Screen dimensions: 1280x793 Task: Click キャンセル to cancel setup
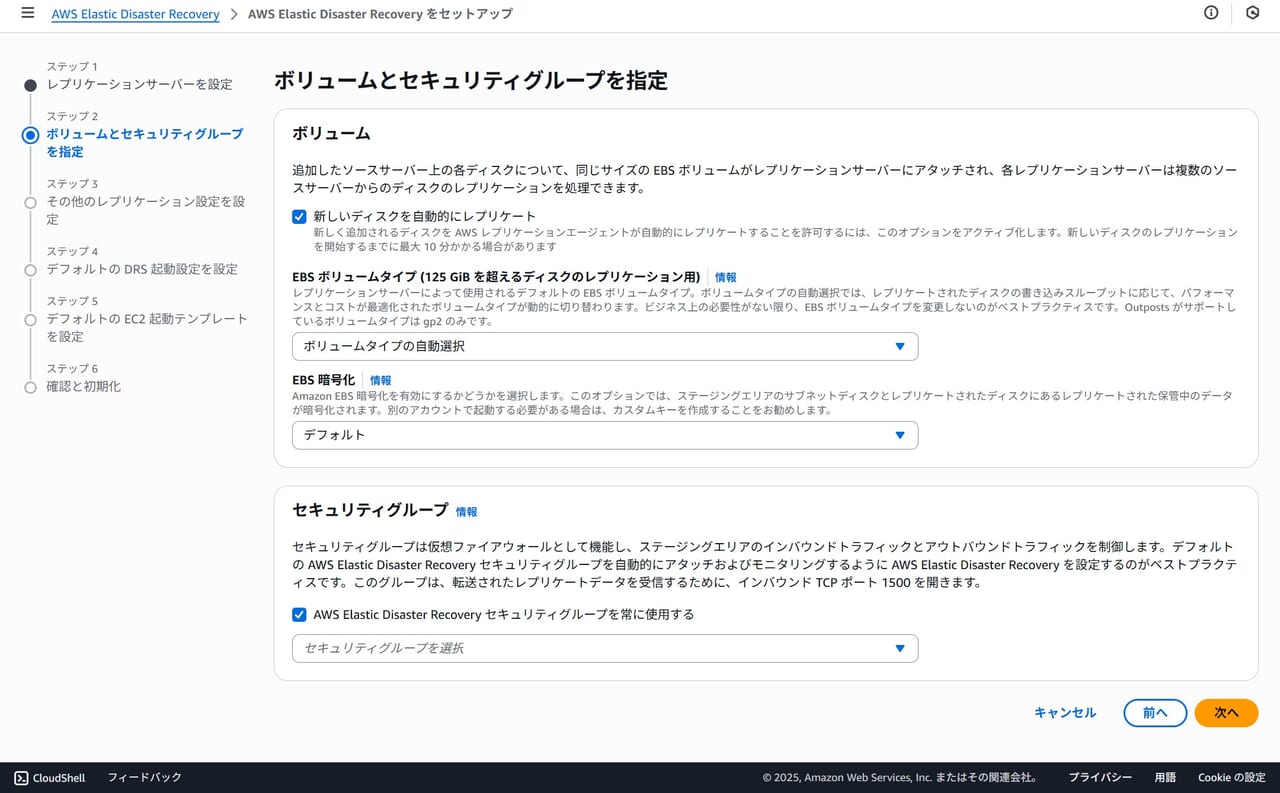[1065, 712]
